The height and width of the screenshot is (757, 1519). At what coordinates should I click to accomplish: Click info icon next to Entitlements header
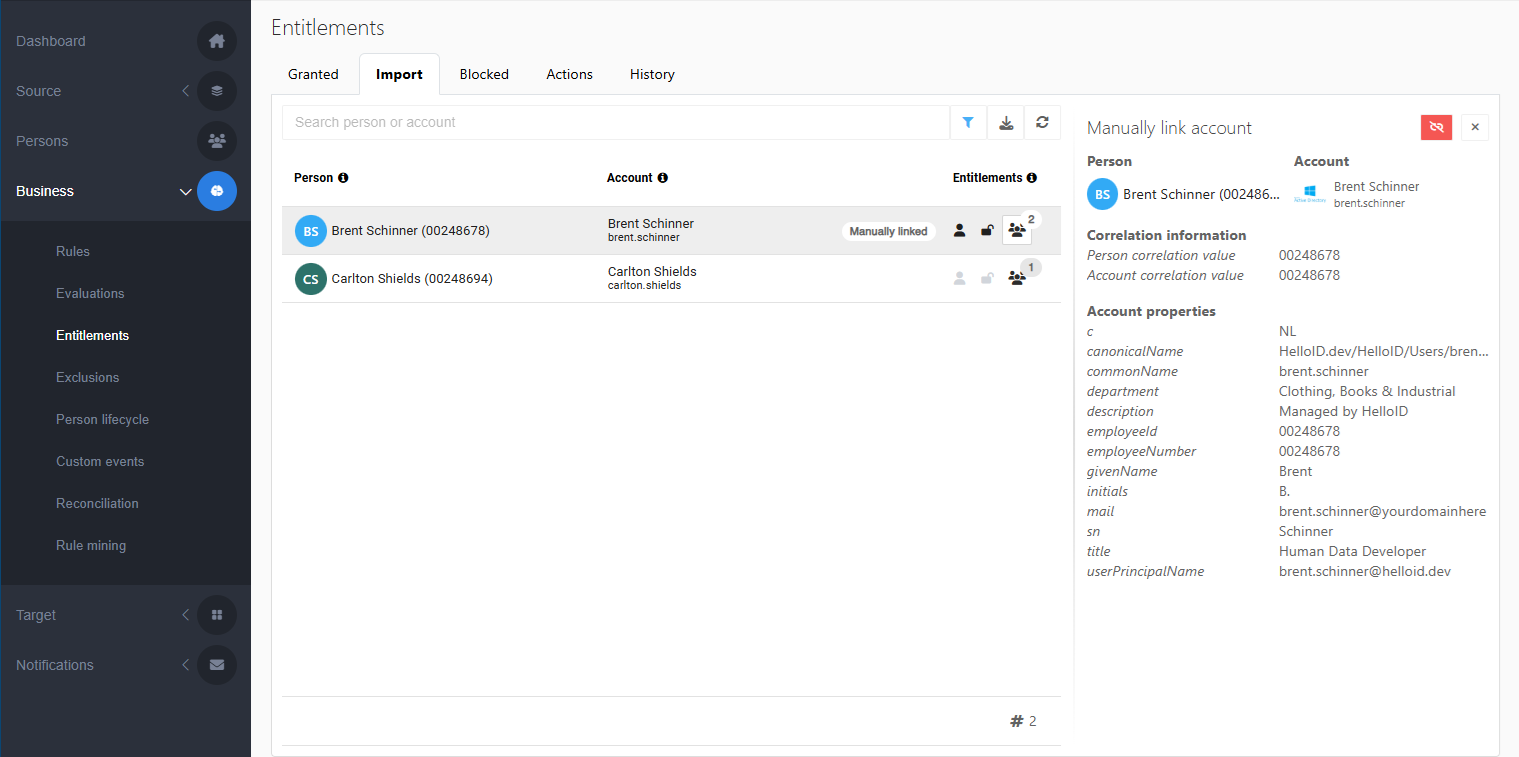pyautogui.click(x=1031, y=178)
